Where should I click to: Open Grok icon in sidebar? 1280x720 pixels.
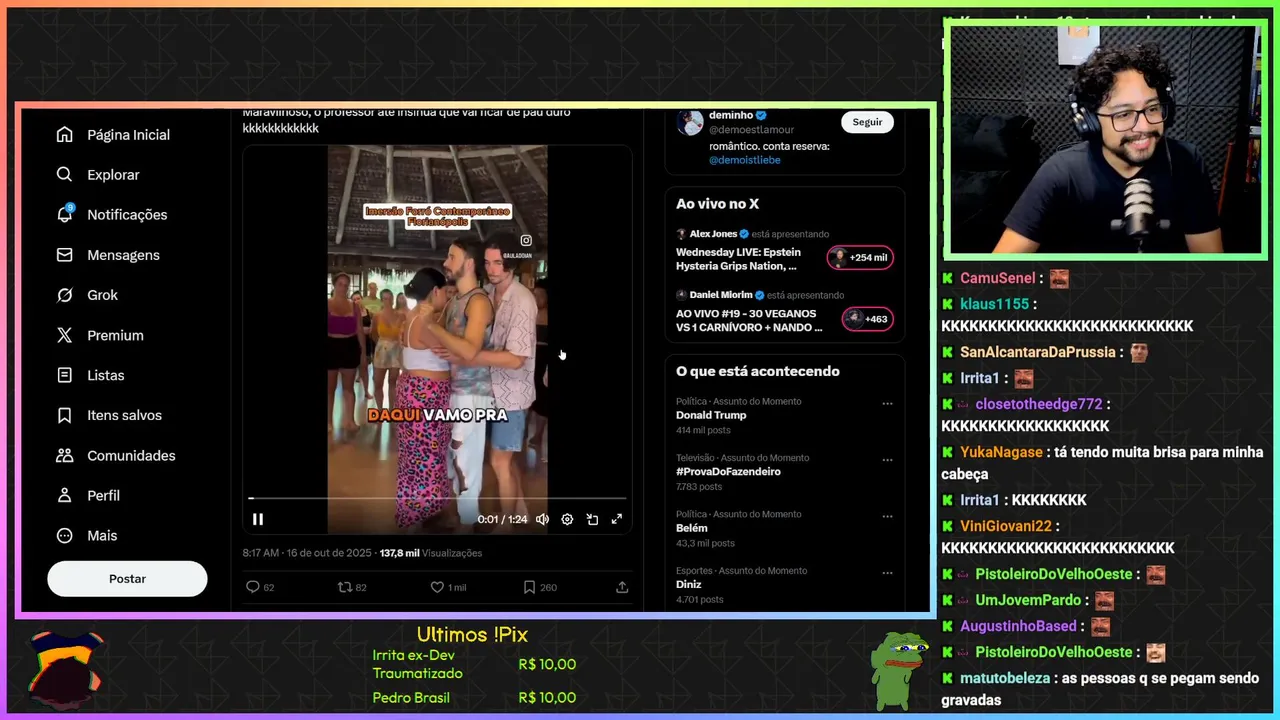pyautogui.click(x=65, y=295)
